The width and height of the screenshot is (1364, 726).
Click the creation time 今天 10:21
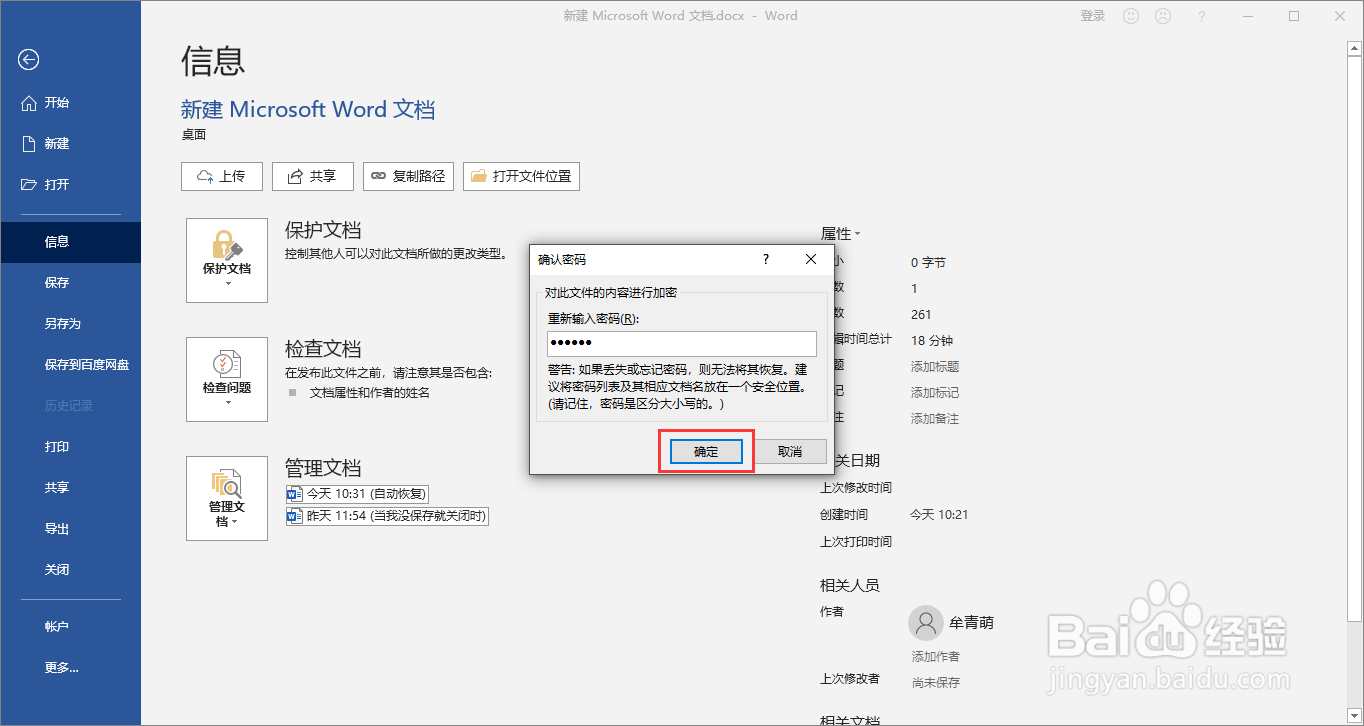coord(938,515)
